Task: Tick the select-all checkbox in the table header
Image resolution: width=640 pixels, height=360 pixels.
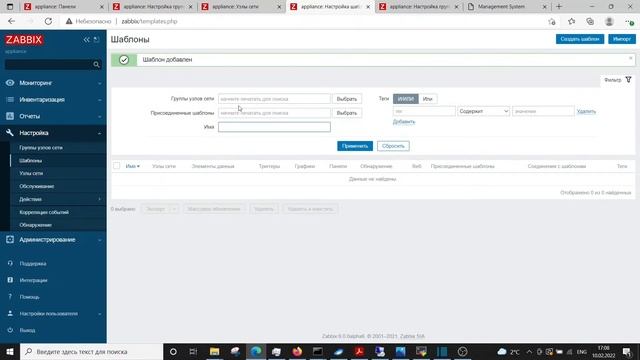Action: 117,166
